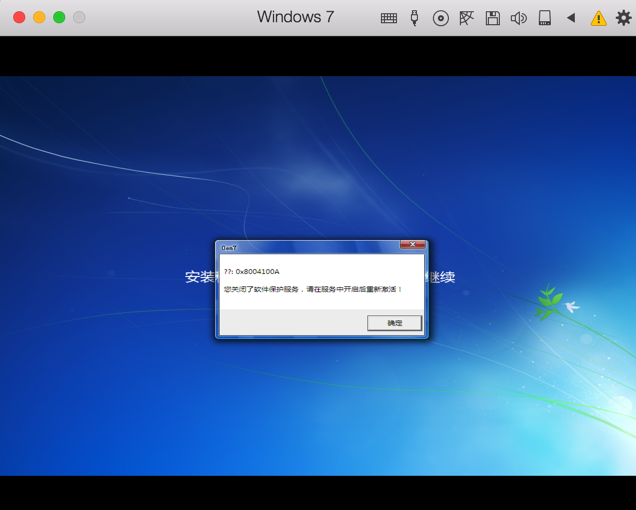This screenshot has height=510, width=636.
Task: Open the CD/DVD drive icon
Action: point(440,18)
